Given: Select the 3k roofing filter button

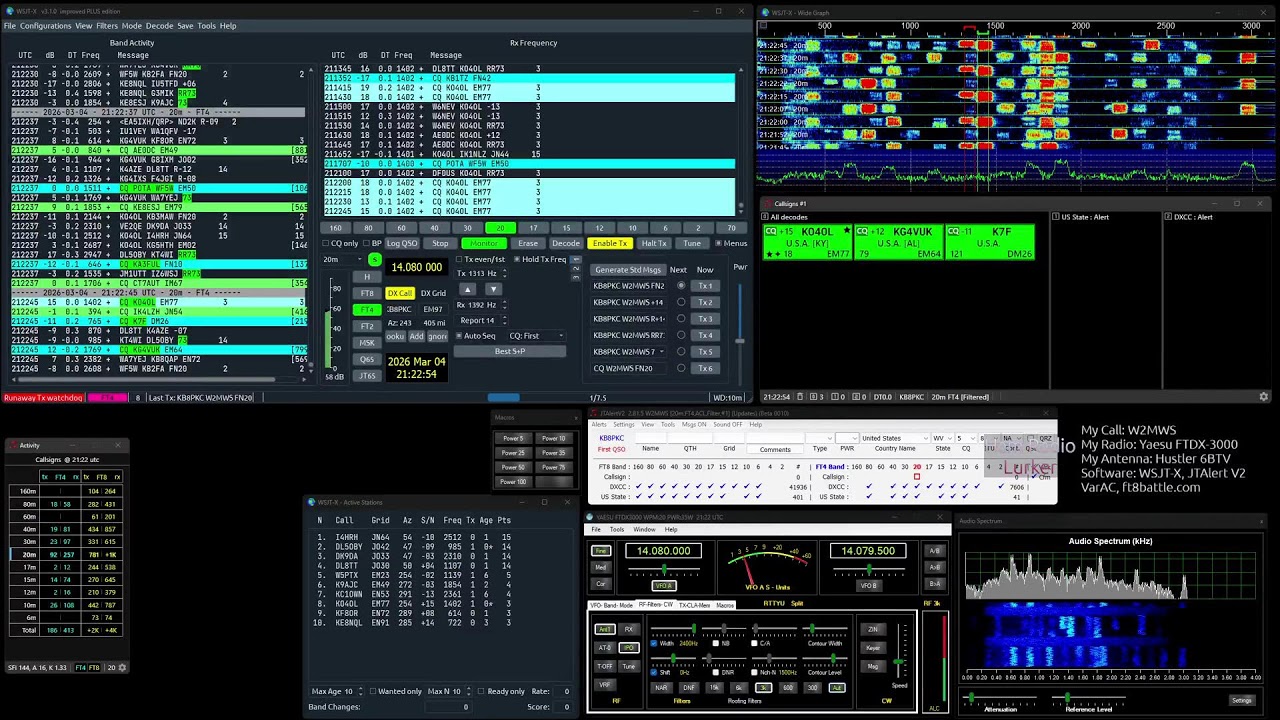Looking at the screenshot, I should 763,688.
